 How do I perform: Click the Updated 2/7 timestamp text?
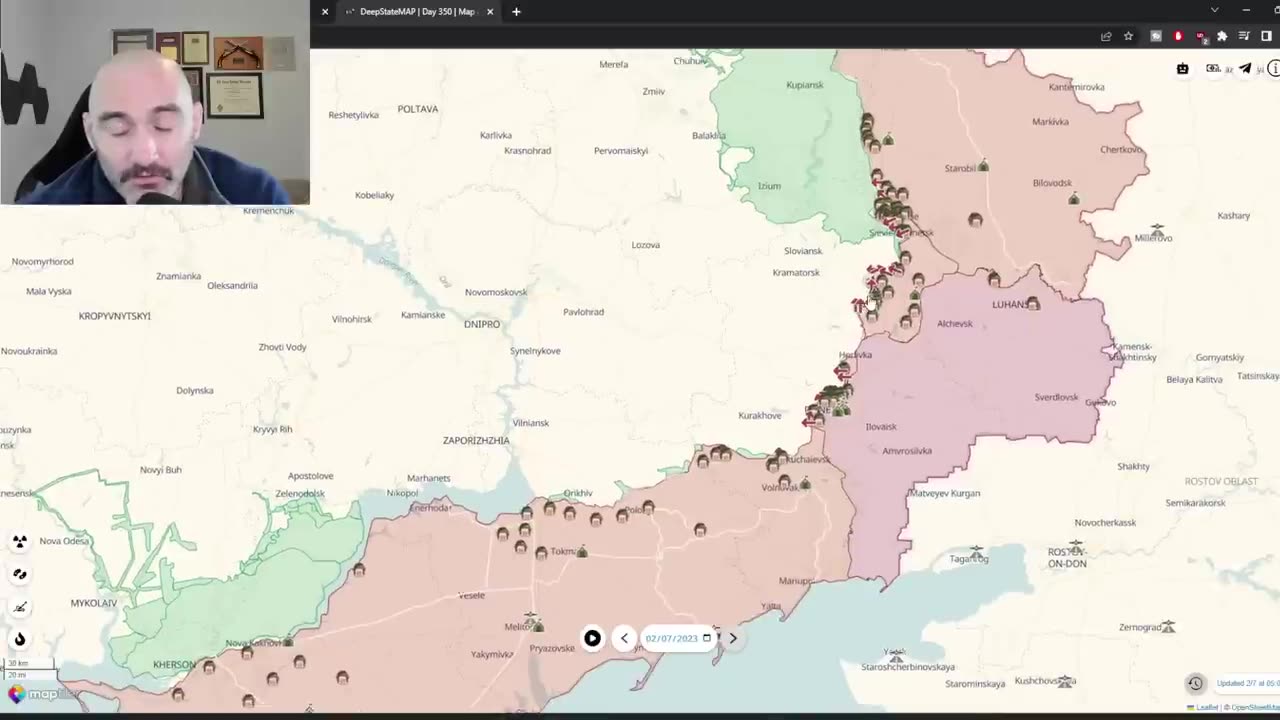[x=1248, y=683]
